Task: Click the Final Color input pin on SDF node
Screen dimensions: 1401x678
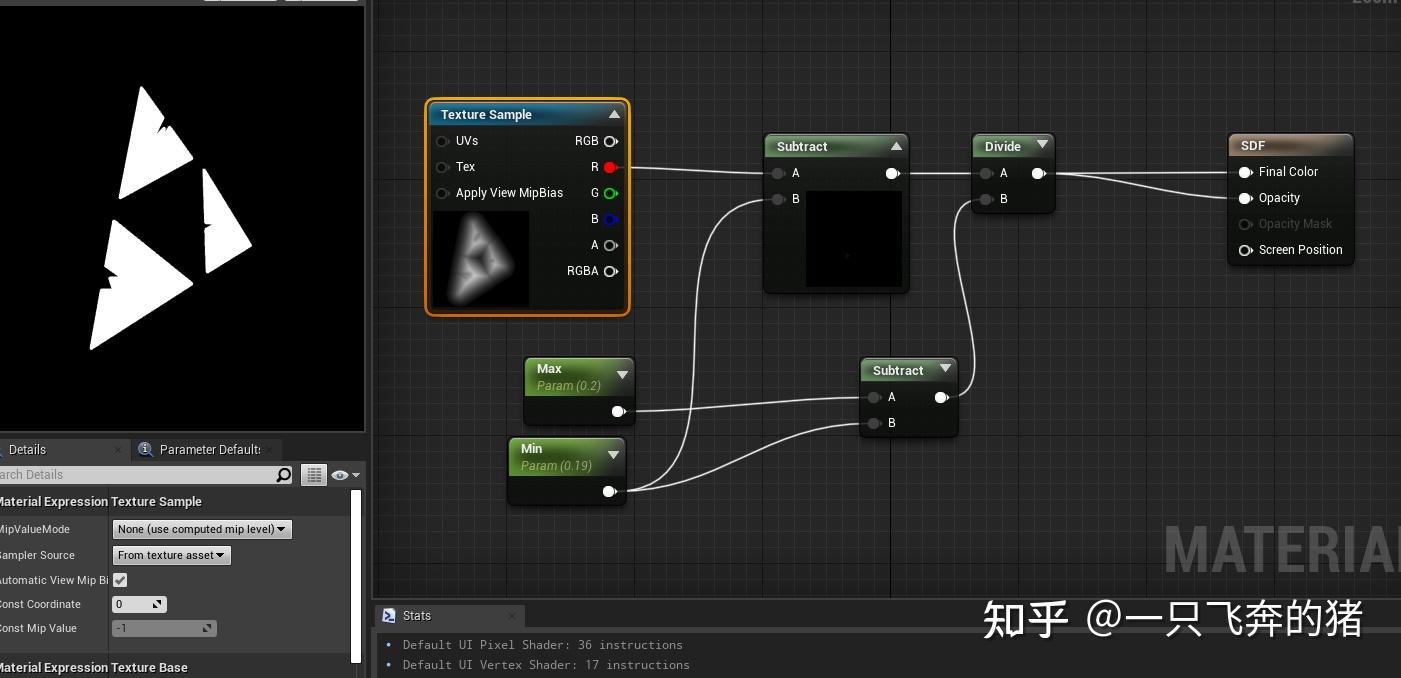Action: click(x=1246, y=172)
